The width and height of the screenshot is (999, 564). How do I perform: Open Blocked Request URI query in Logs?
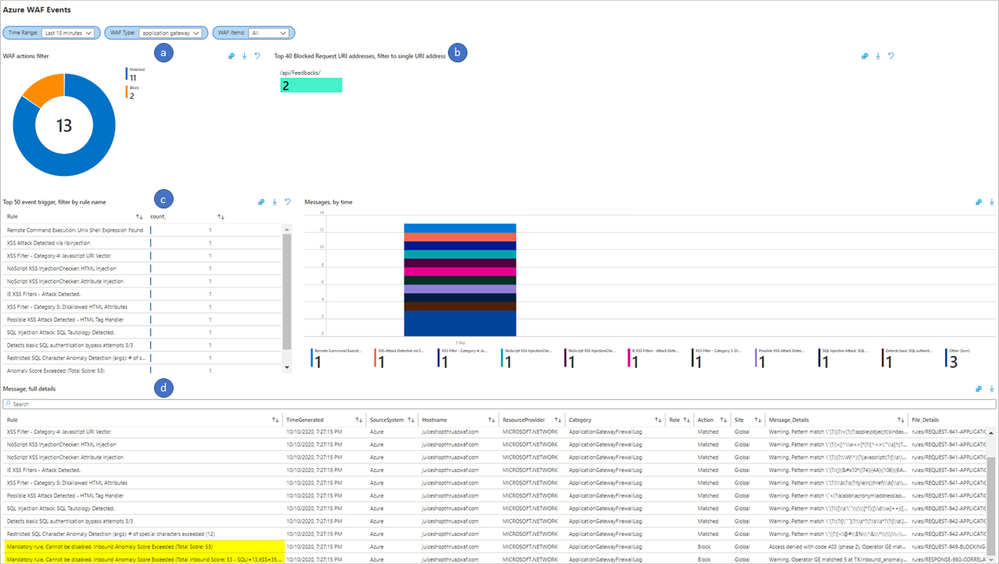865,56
